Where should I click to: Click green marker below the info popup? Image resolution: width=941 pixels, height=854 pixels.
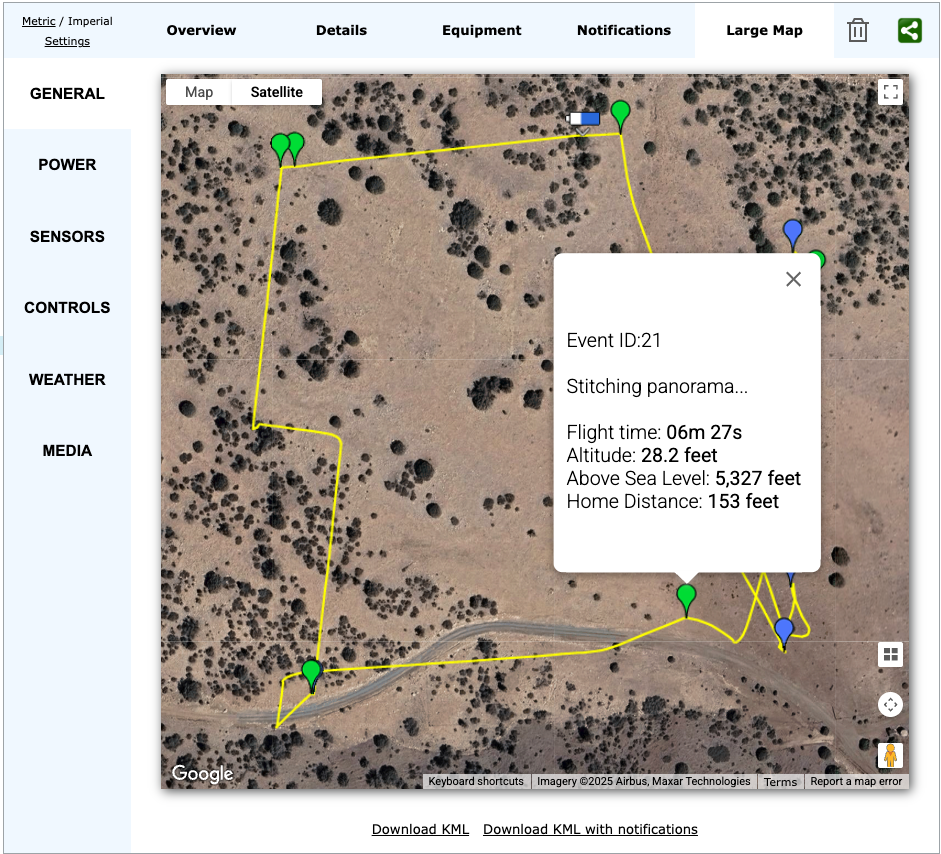click(x=686, y=598)
